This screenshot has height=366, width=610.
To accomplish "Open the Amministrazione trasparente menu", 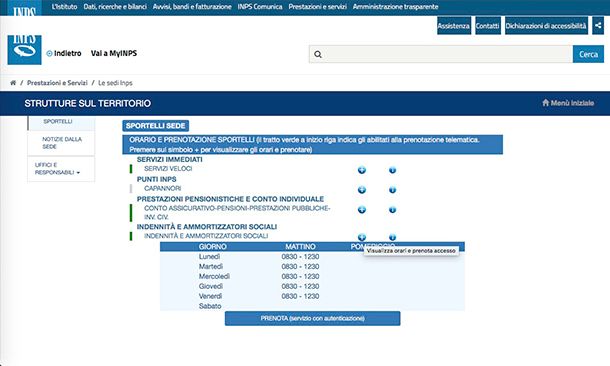I will coord(395,7).
